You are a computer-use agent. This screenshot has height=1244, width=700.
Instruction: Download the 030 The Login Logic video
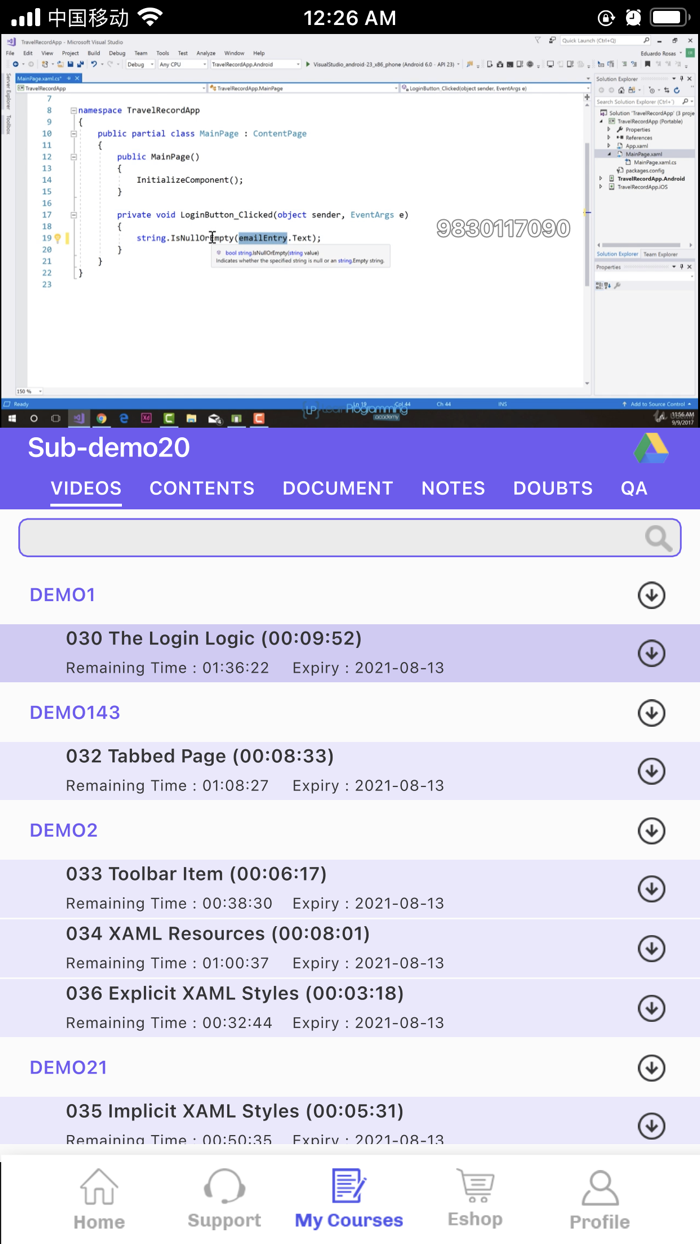[x=651, y=653]
